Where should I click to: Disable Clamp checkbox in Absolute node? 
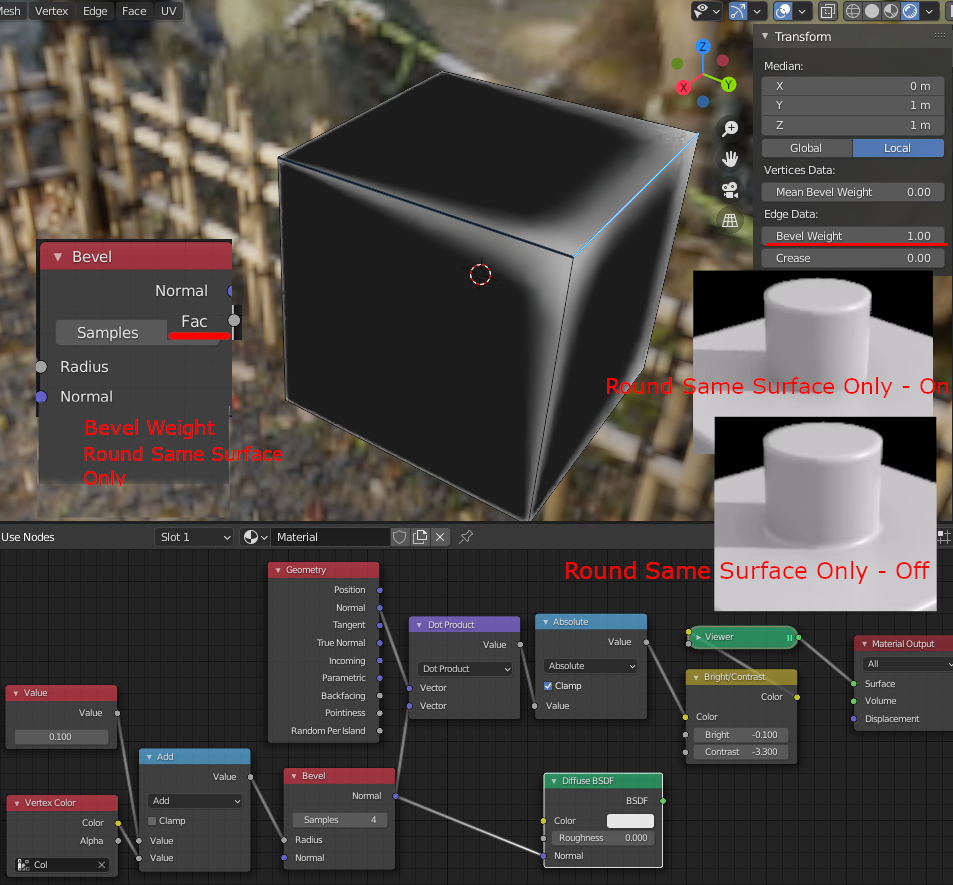point(548,686)
